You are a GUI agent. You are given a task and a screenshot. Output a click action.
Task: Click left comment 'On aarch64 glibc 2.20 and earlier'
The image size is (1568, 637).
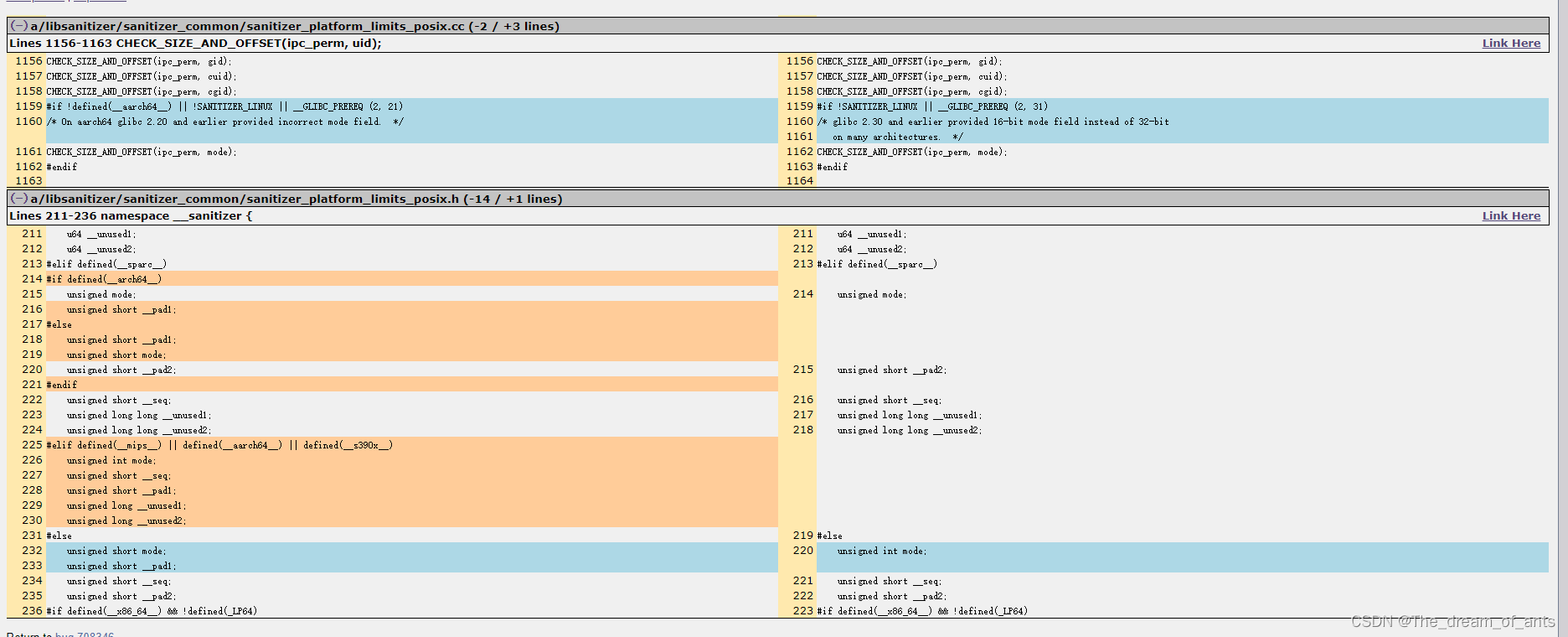(224, 122)
